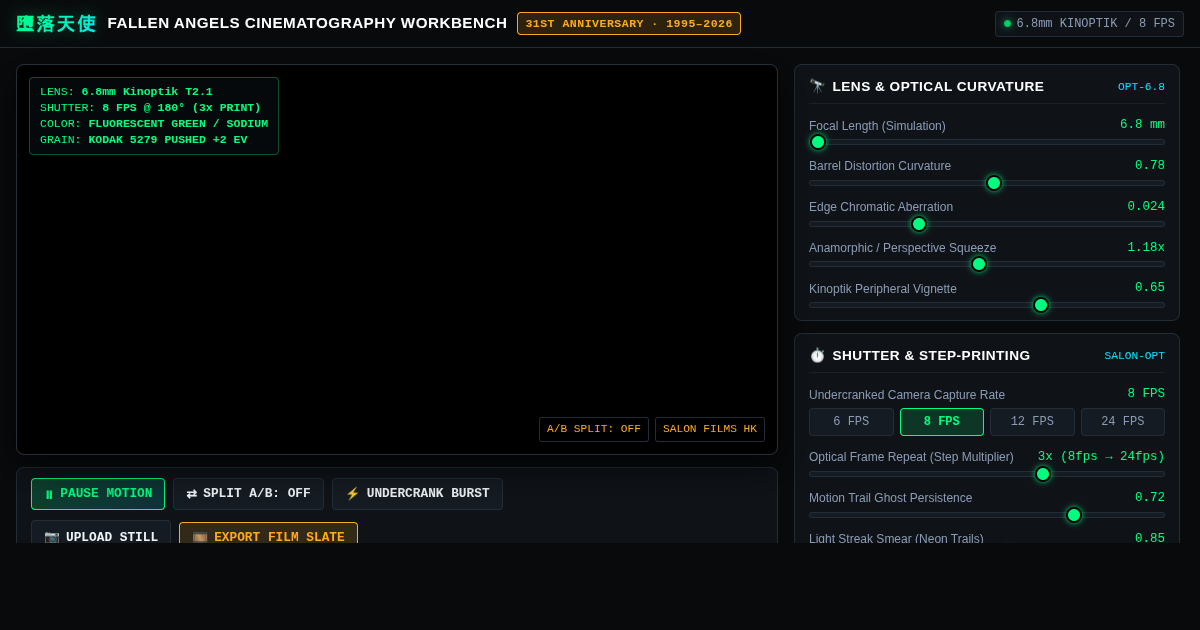
Task: Pause the motion preview
Action: coord(98,494)
